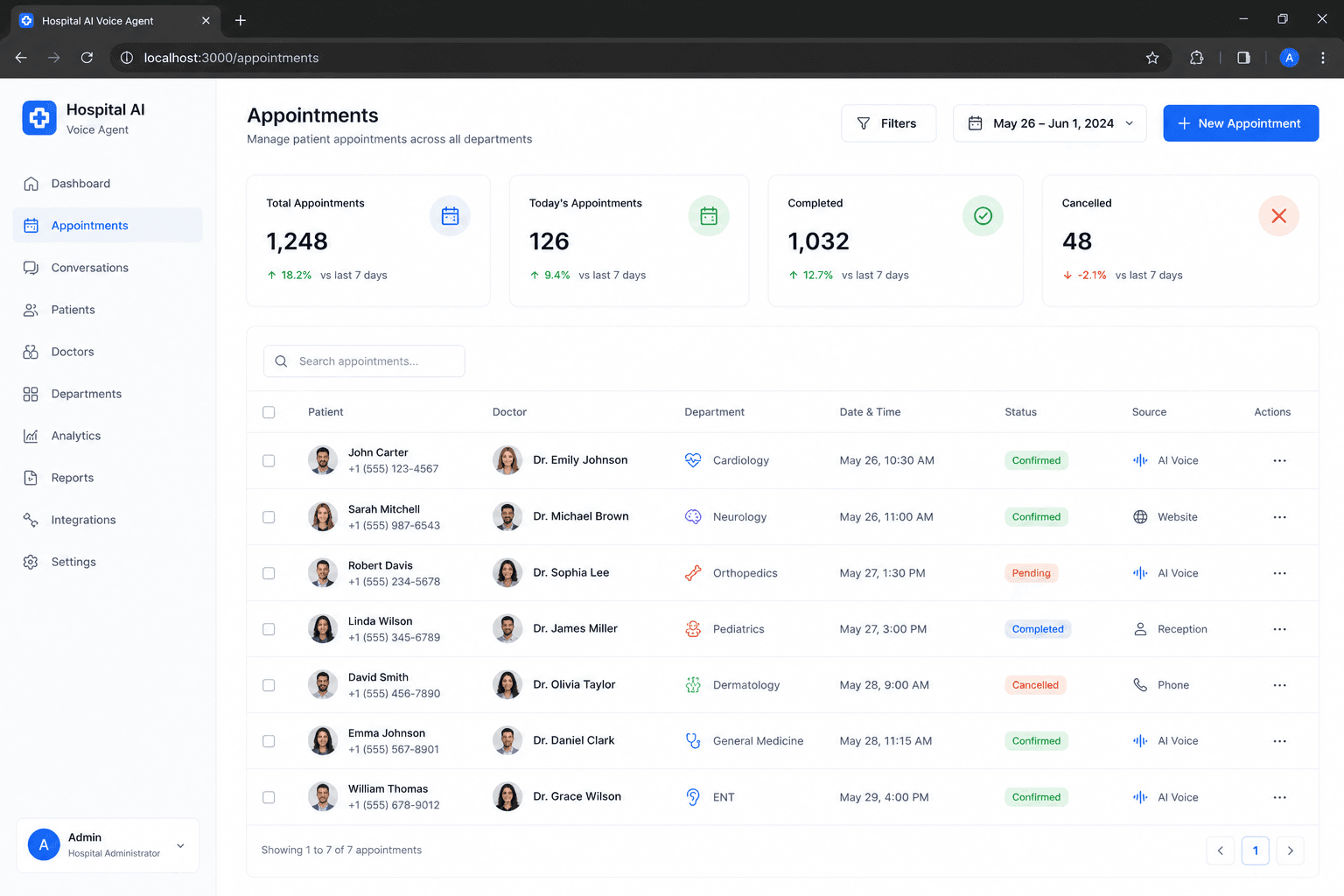Select page 1 in pagination
This screenshot has height=896, width=1344.
pos(1255,850)
